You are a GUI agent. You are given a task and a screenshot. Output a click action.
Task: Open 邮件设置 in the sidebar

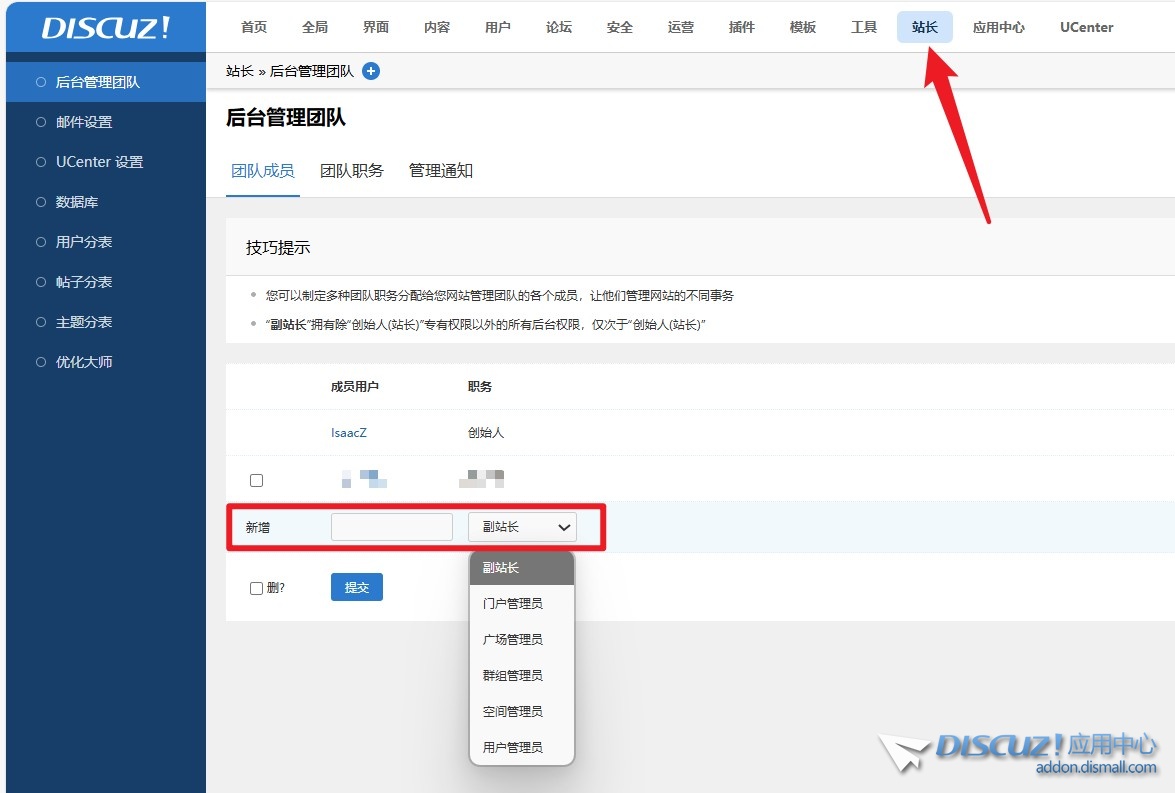84,122
